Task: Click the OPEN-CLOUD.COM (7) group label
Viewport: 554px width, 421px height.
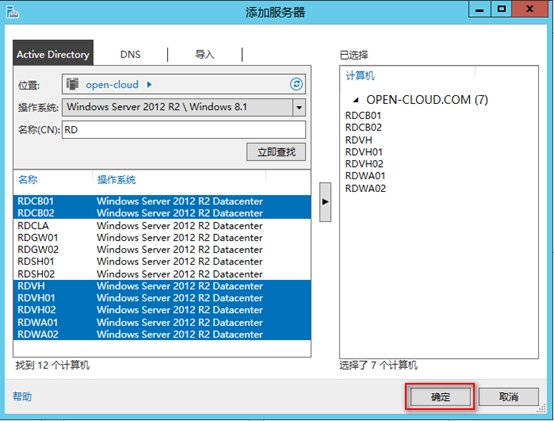Action: click(x=427, y=100)
